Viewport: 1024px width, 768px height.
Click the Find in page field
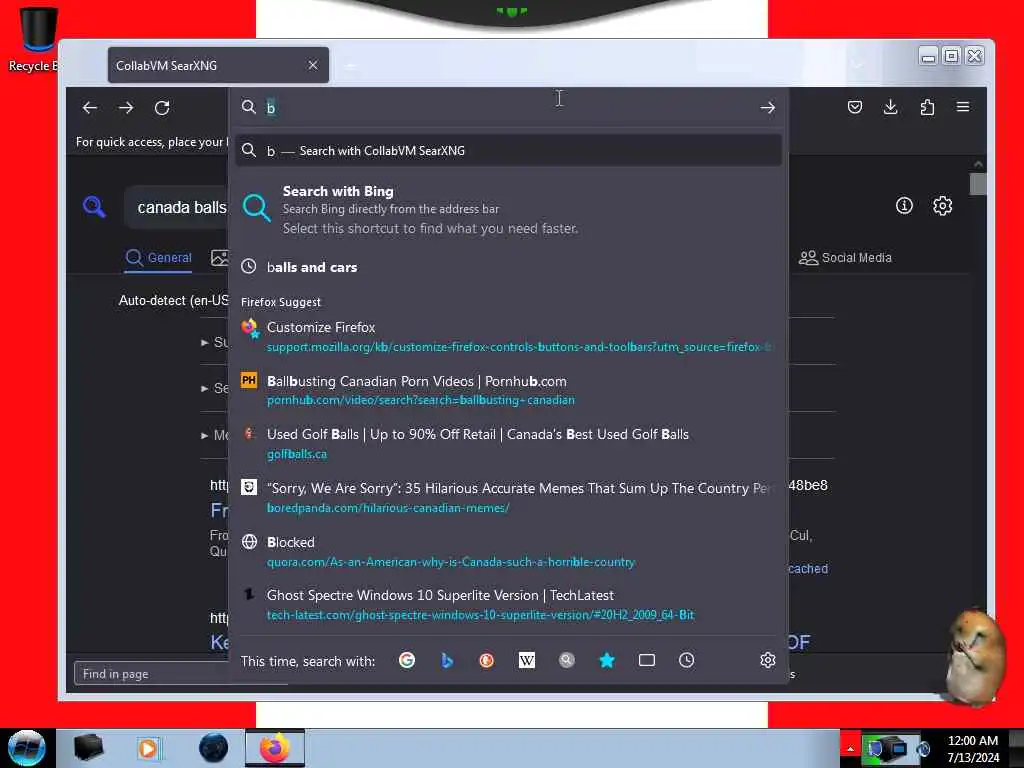tap(183, 673)
